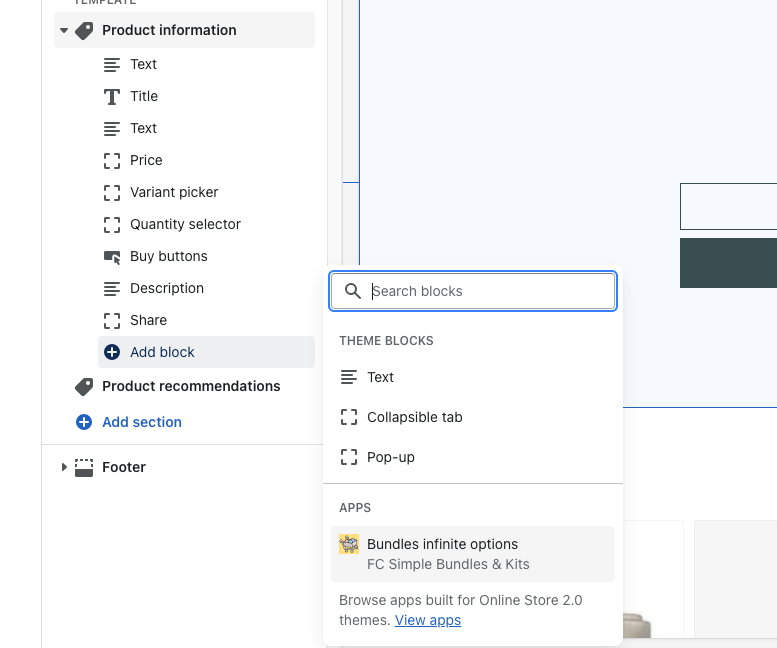The height and width of the screenshot is (648, 777).
Task: Click the dark button in the preview
Action: click(728, 263)
